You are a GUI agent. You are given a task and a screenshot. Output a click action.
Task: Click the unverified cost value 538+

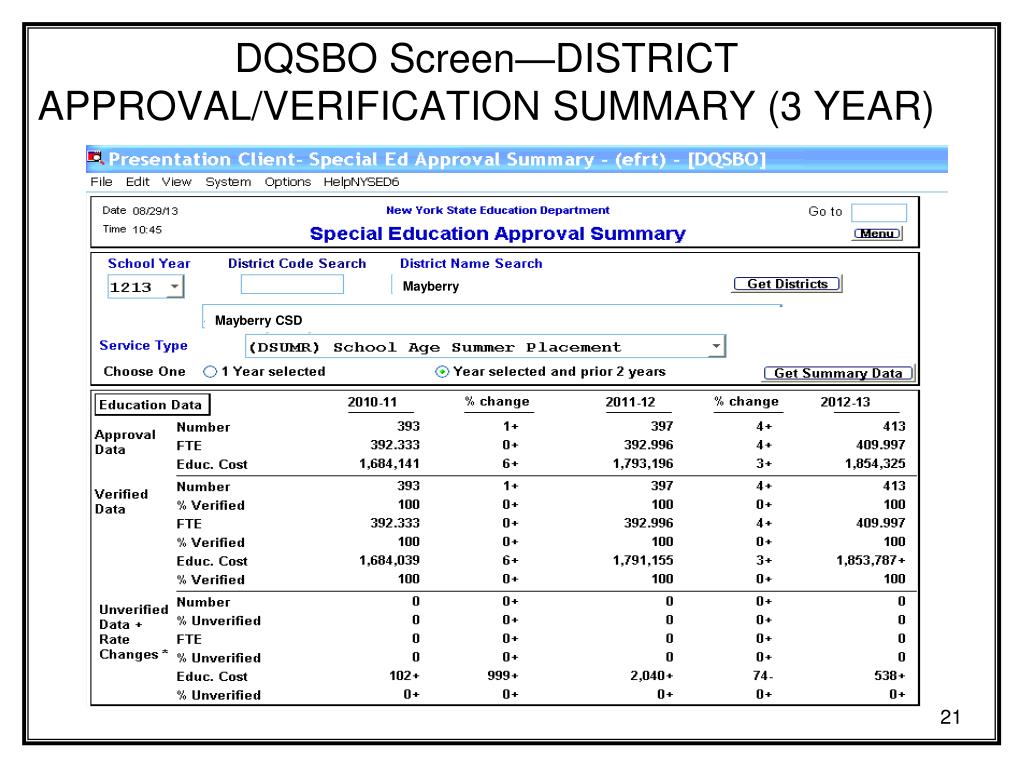tap(890, 676)
